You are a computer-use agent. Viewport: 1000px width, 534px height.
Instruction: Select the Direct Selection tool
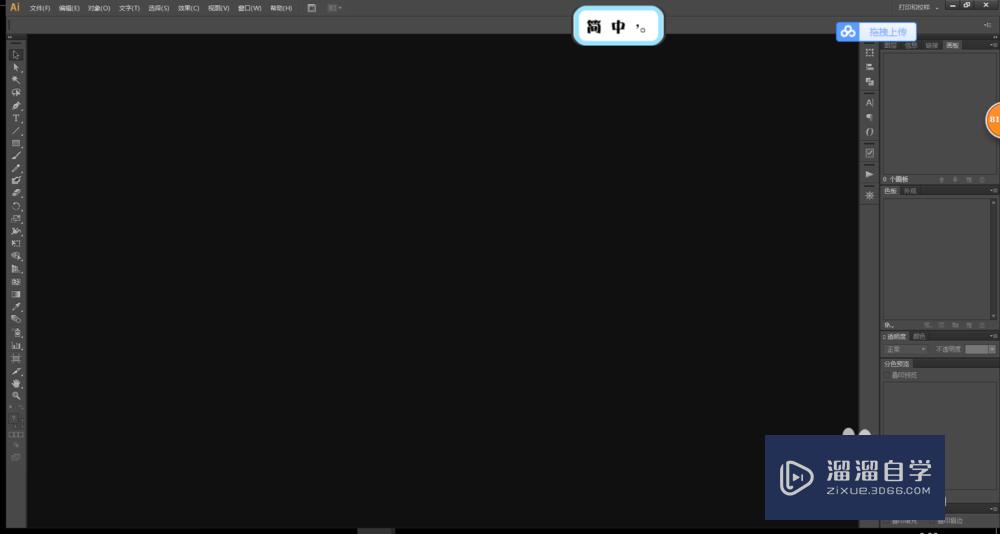click(17, 68)
